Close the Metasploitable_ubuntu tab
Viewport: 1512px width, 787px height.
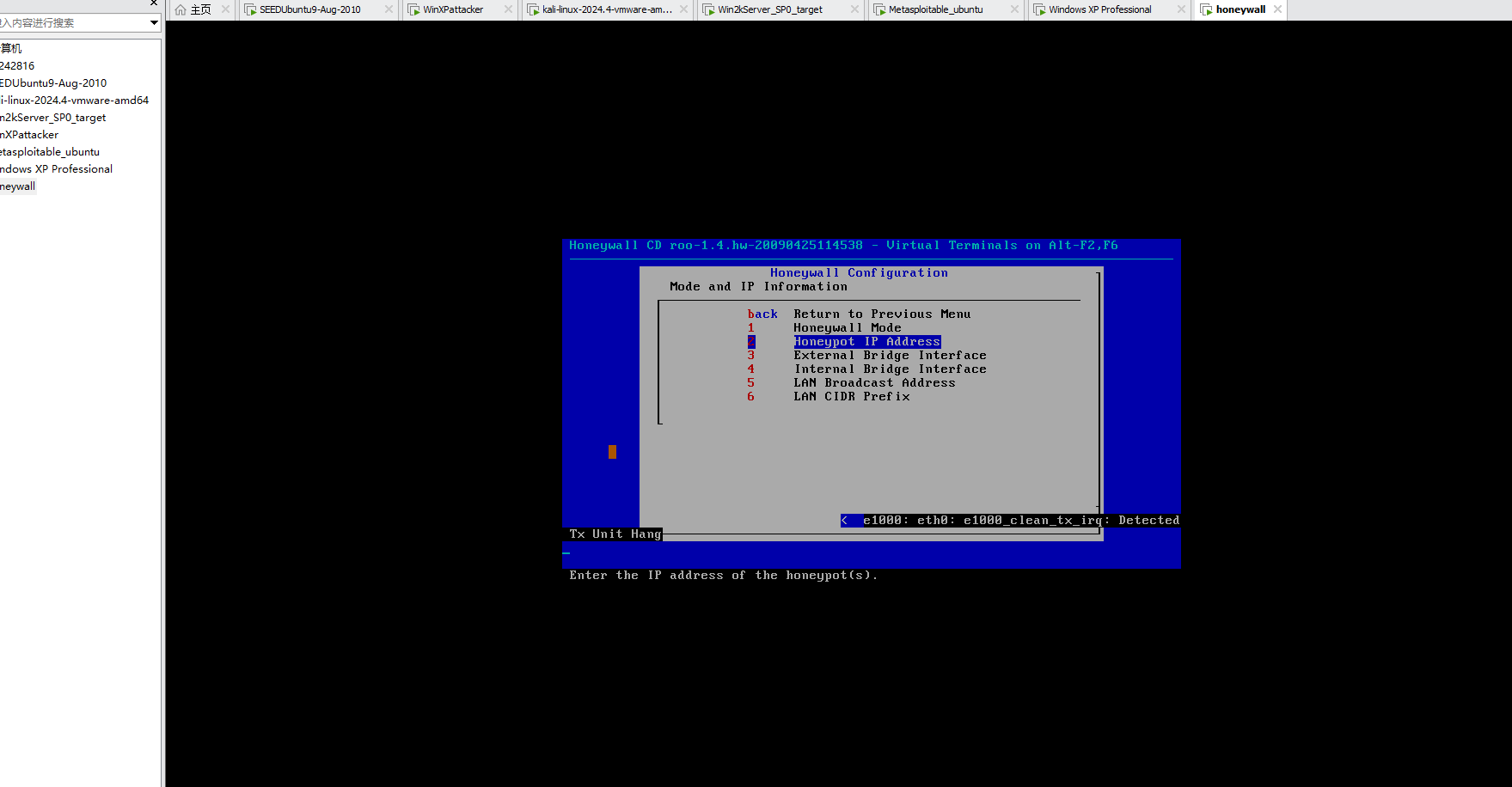1014,9
